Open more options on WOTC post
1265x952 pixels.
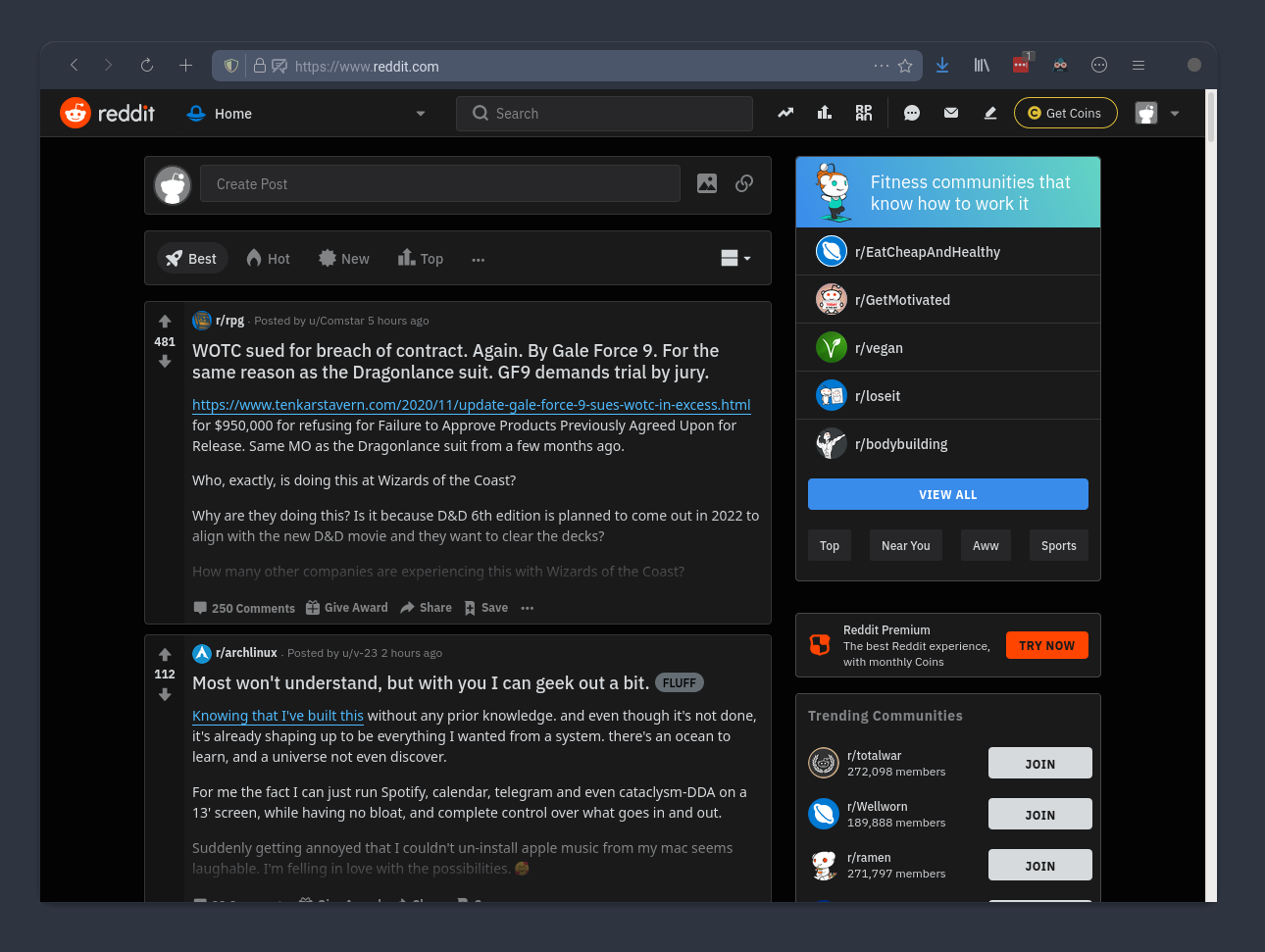point(528,608)
